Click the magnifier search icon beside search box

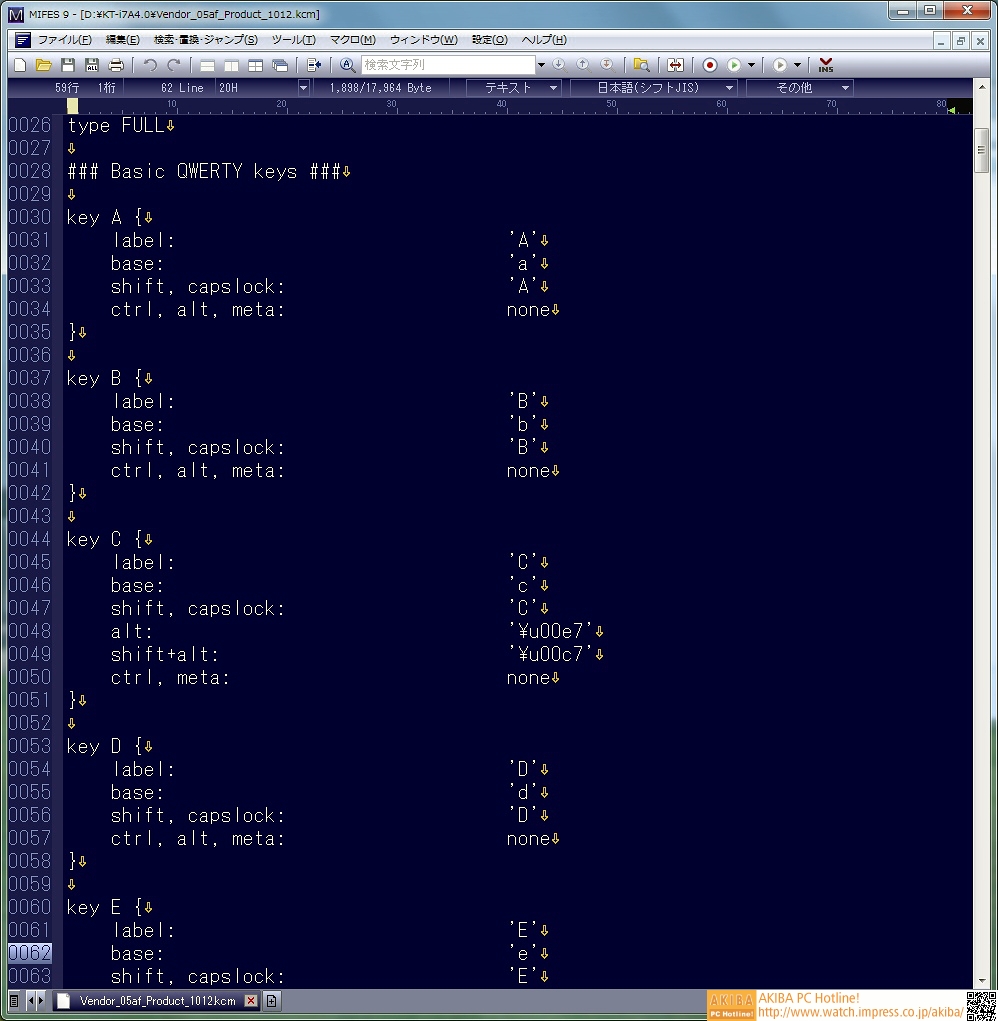pos(348,65)
